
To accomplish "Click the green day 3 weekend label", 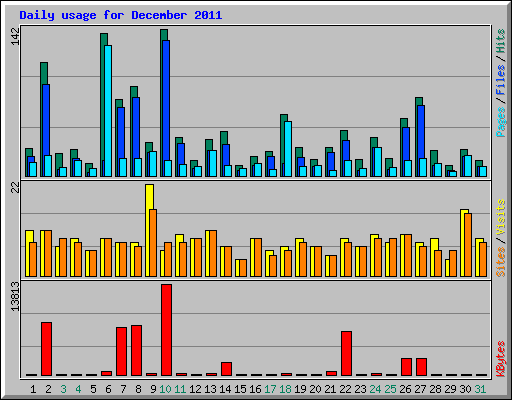I will click(x=63, y=389).
